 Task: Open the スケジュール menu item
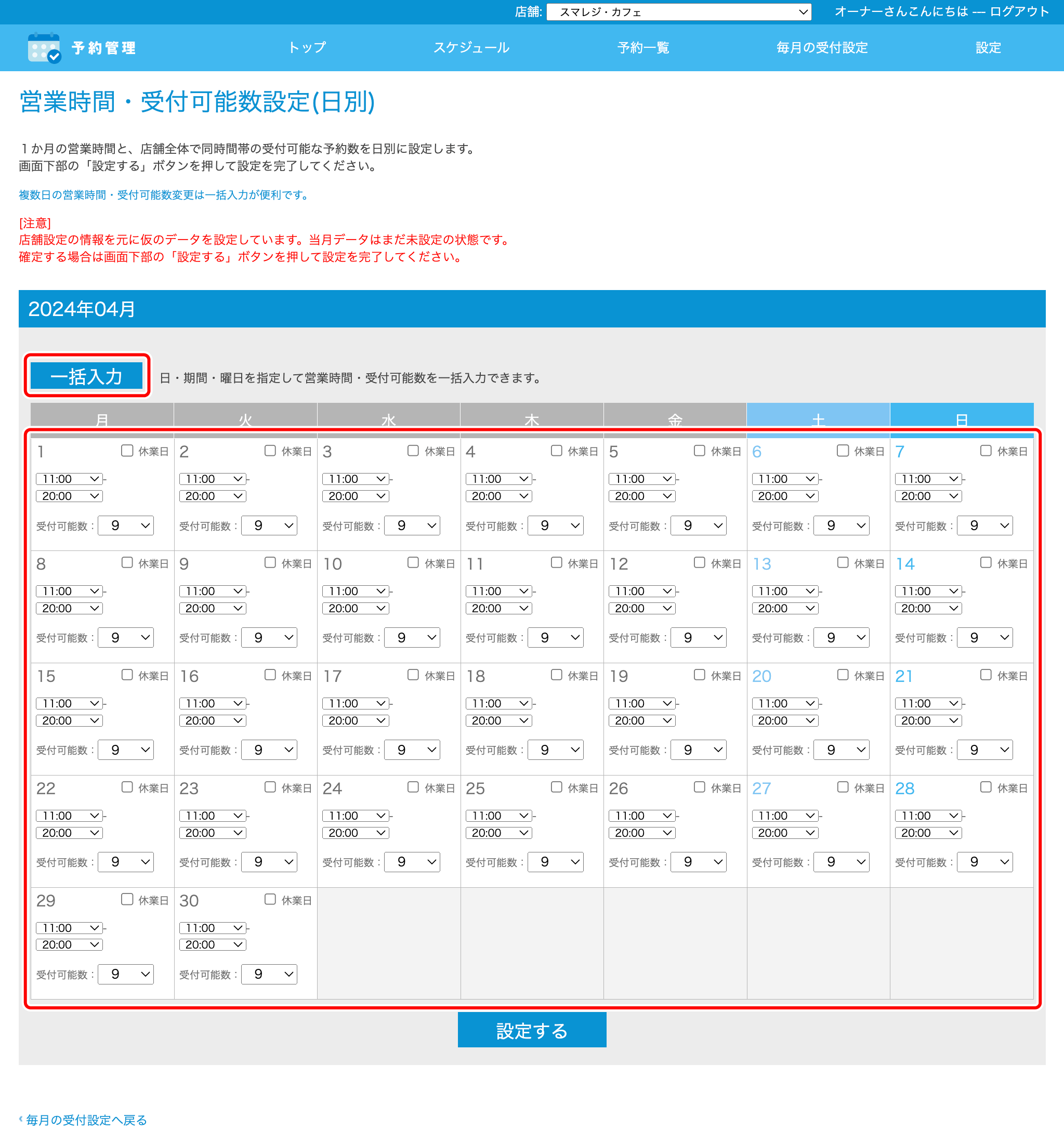pyautogui.click(x=471, y=48)
